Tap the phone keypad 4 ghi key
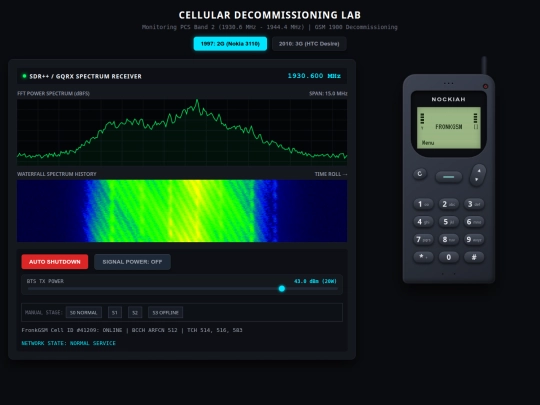 (x=423, y=222)
